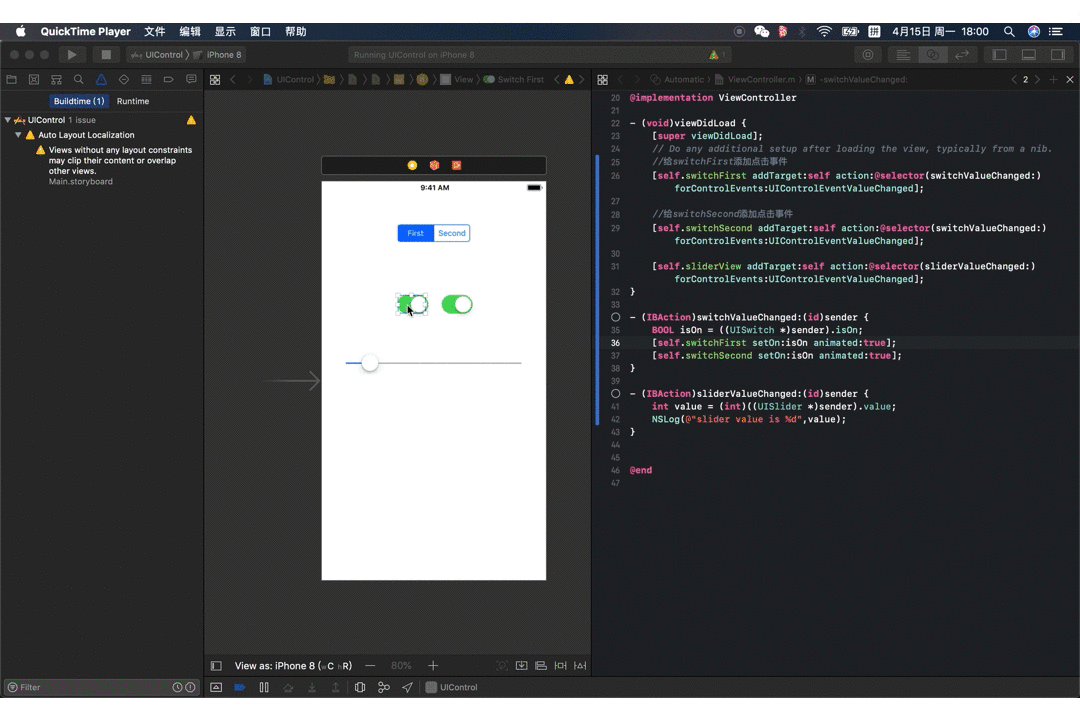
Task: Switch to the Runtime issues tab
Action: coord(133,101)
